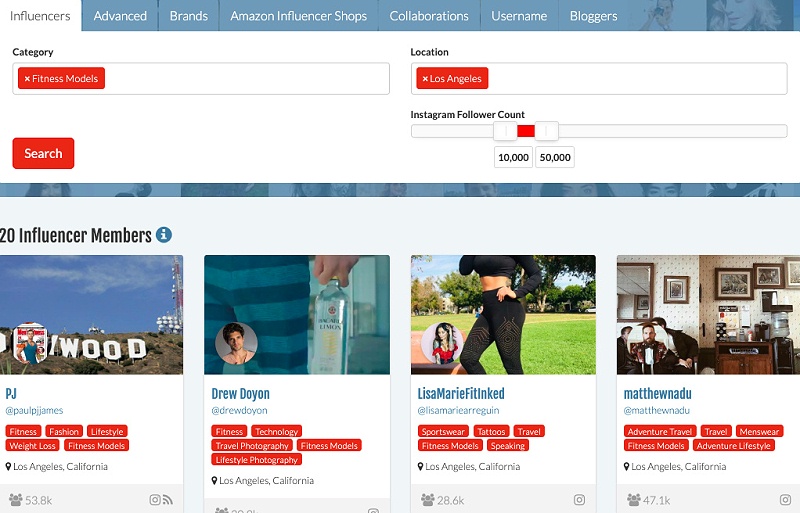This screenshot has width=800, height=513.
Task: Switch to the Advanced tab
Action: point(120,16)
